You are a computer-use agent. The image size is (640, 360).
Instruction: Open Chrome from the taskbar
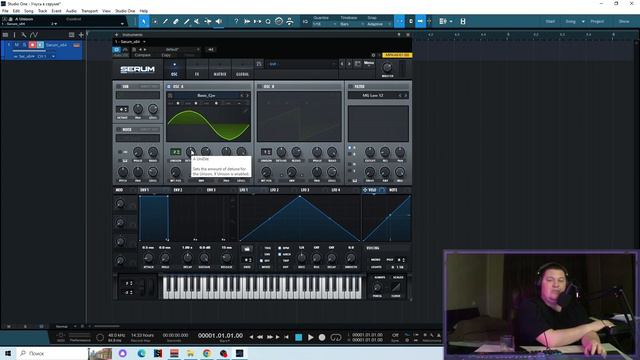tap(207, 353)
